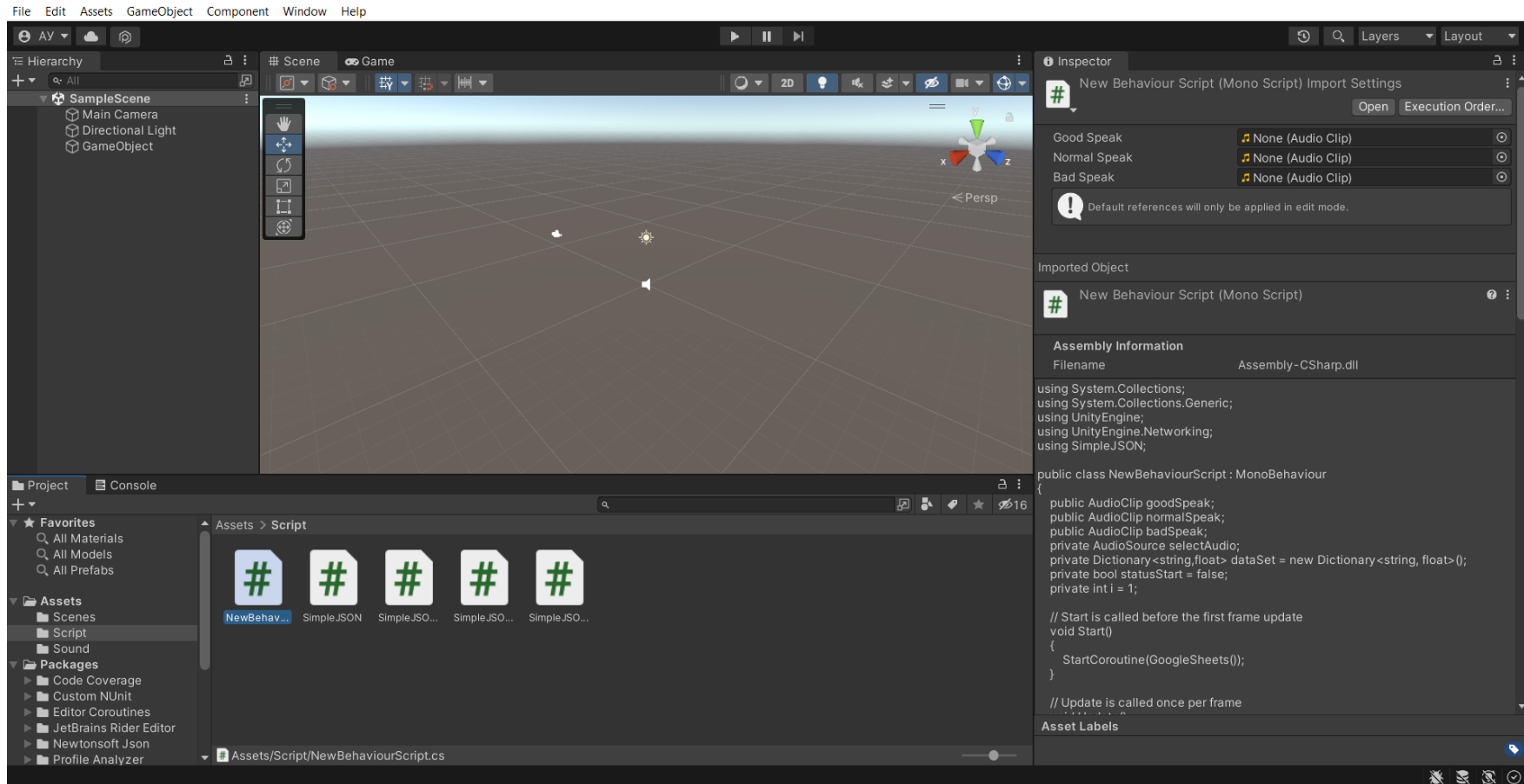Viewport: 1524px width, 784px height.
Task: Open the AY account dropdown
Action: 43,37
